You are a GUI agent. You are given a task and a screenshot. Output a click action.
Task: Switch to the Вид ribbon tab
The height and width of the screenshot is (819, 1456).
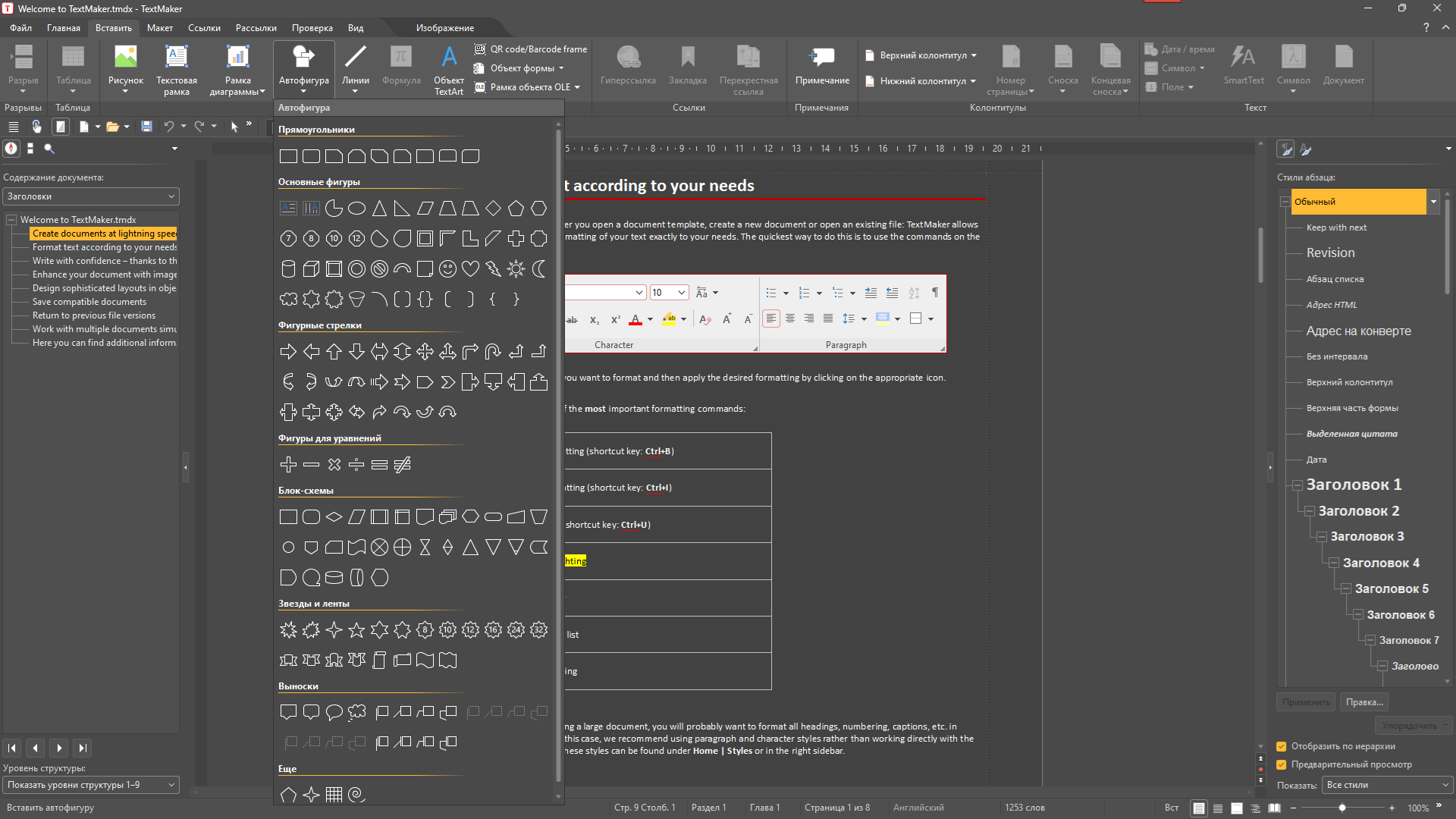pyautogui.click(x=356, y=28)
